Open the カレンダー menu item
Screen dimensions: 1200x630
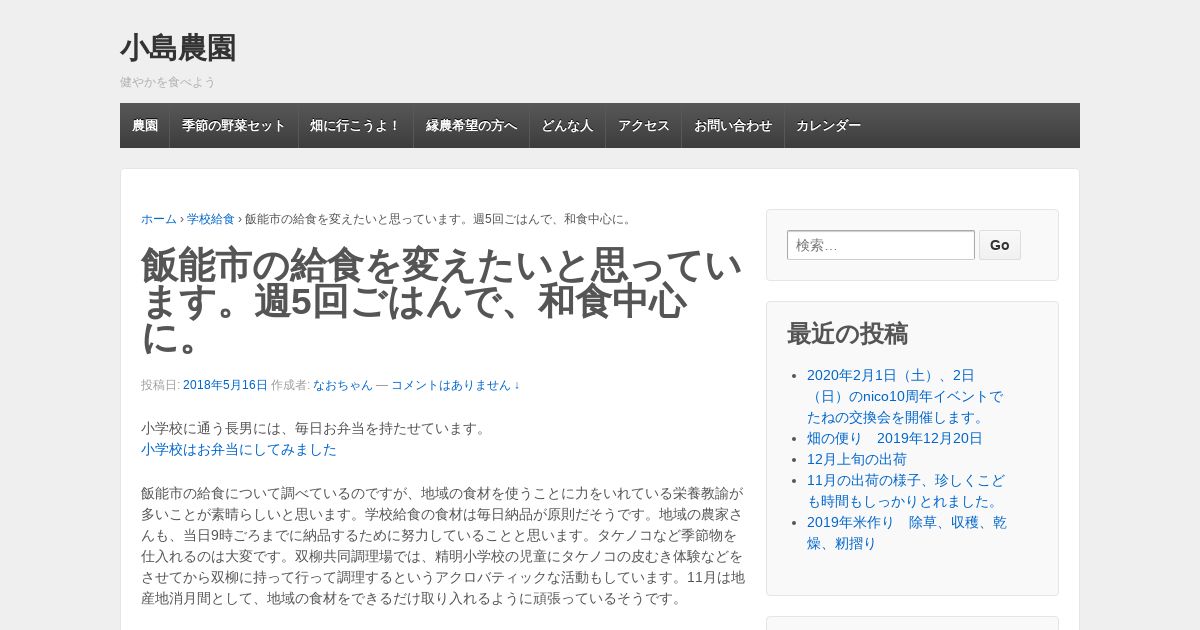[x=829, y=126]
